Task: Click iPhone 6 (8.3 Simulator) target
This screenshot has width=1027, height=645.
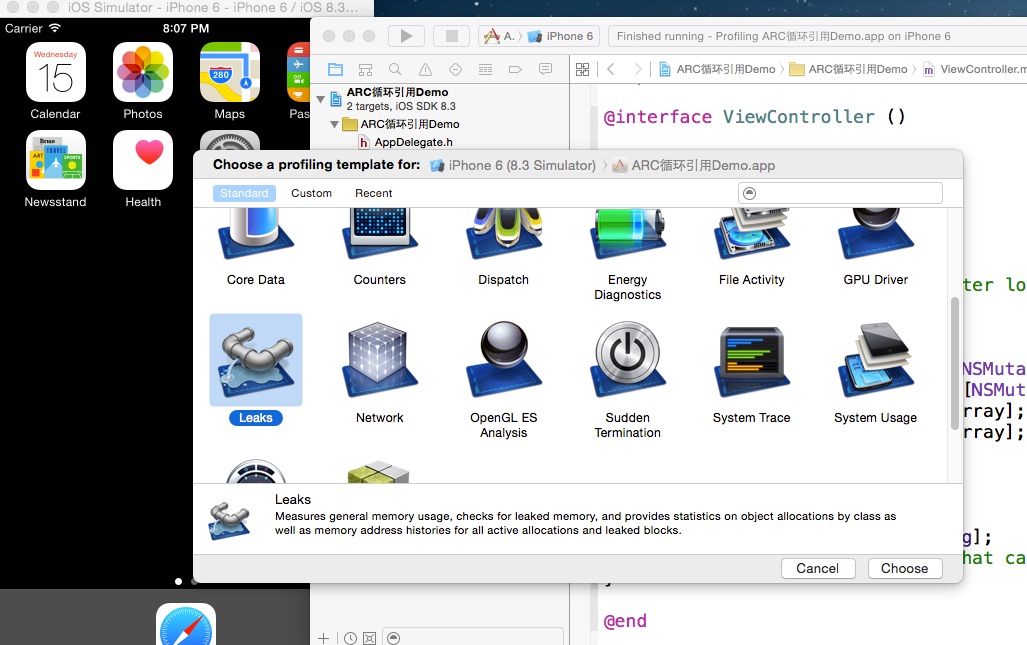Action: [513, 165]
